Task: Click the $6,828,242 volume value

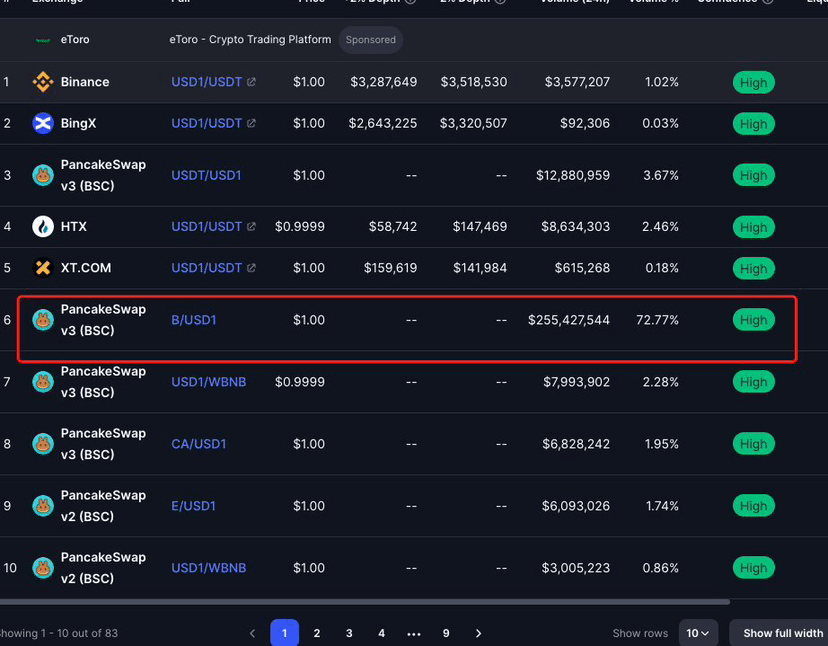Action: click(576, 444)
